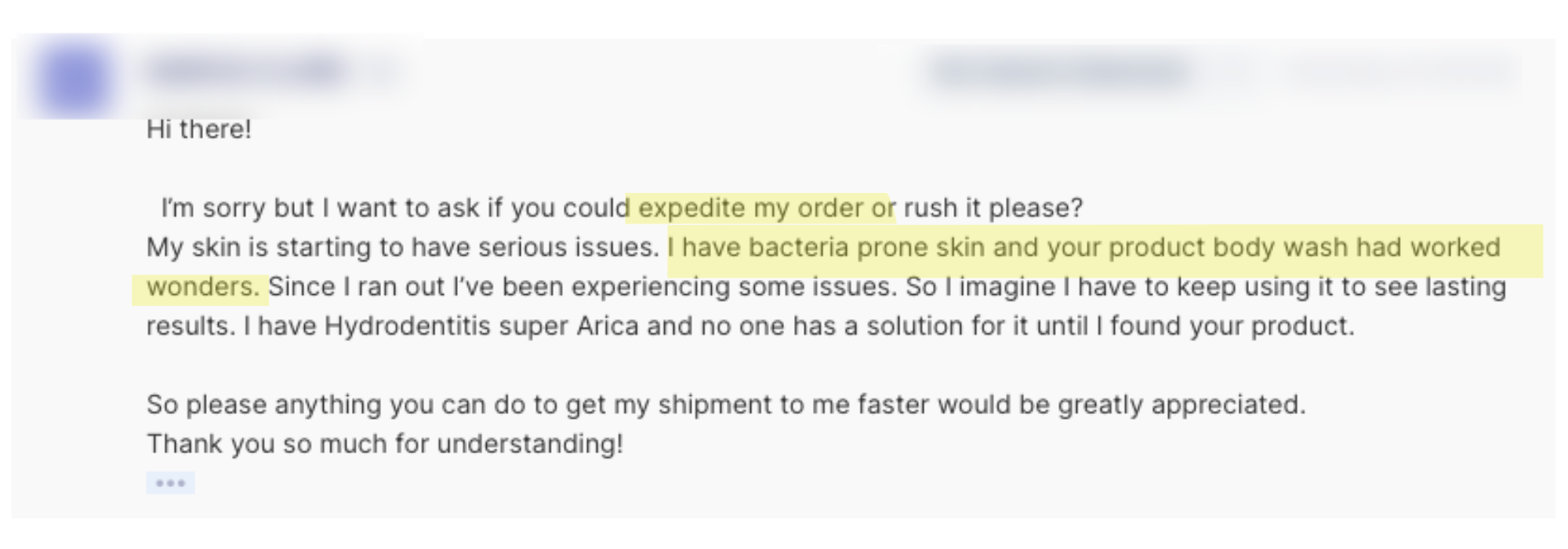
Task: Click the word "Arica" in the message
Action: click(x=608, y=326)
